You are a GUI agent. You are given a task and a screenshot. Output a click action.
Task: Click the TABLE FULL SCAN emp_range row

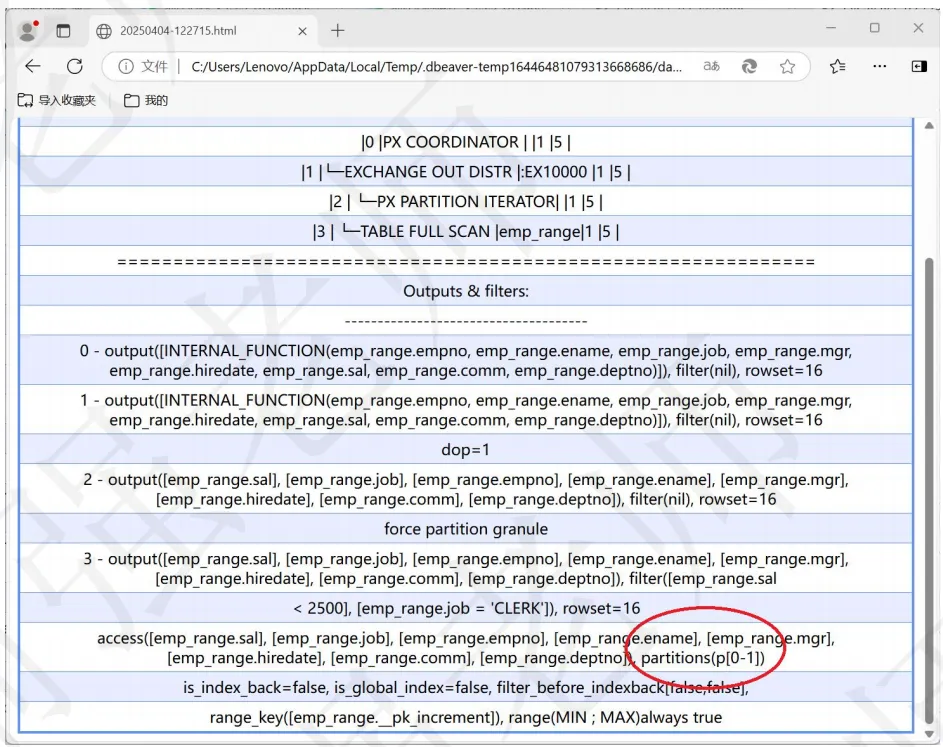pyautogui.click(x=465, y=231)
